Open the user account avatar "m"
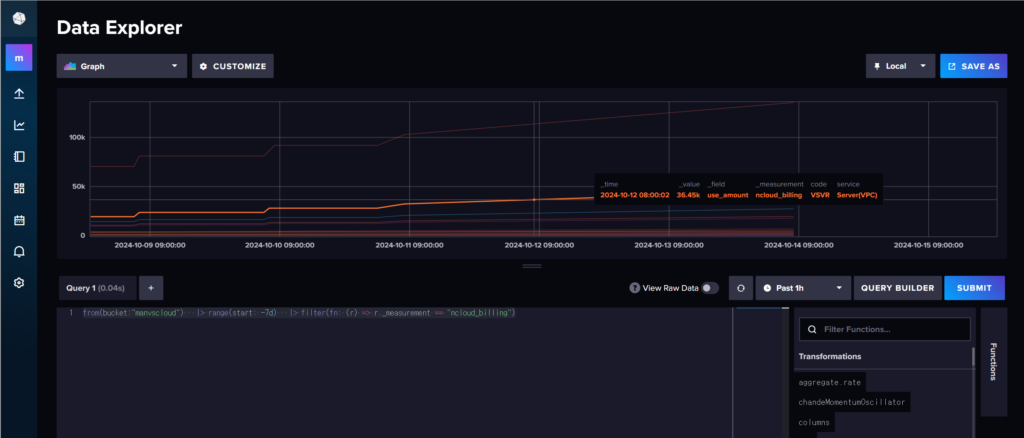Viewport: 1024px width, 438px height. [x=19, y=57]
